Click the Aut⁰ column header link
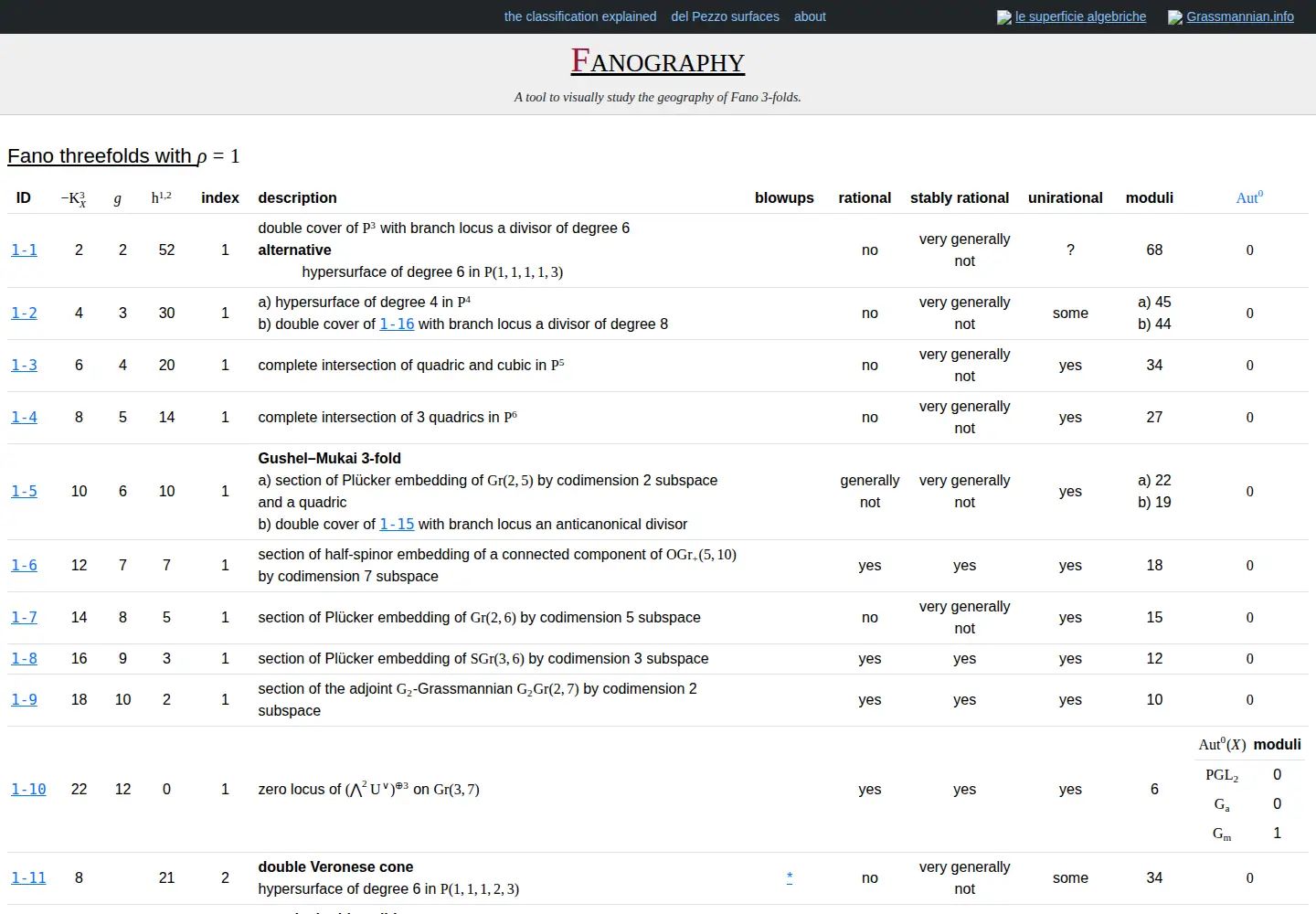 1249,197
